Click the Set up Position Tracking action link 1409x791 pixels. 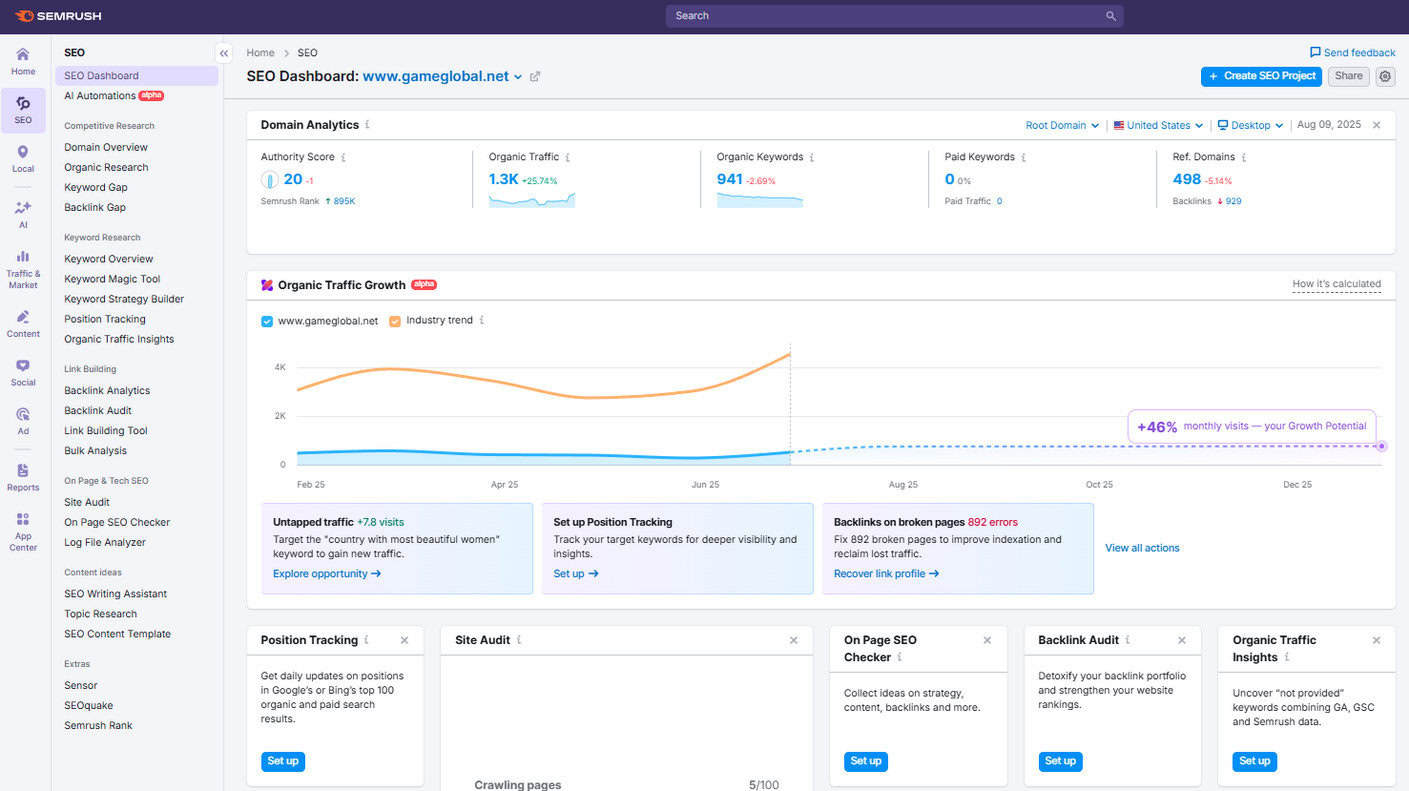[x=576, y=574]
